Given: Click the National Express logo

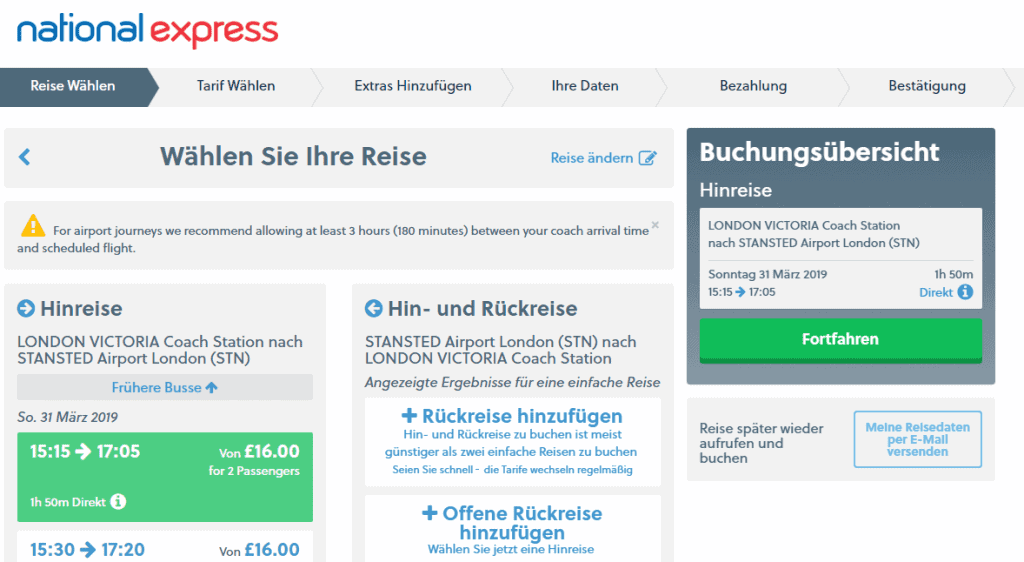Looking at the screenshot, I should coord(148,30).
